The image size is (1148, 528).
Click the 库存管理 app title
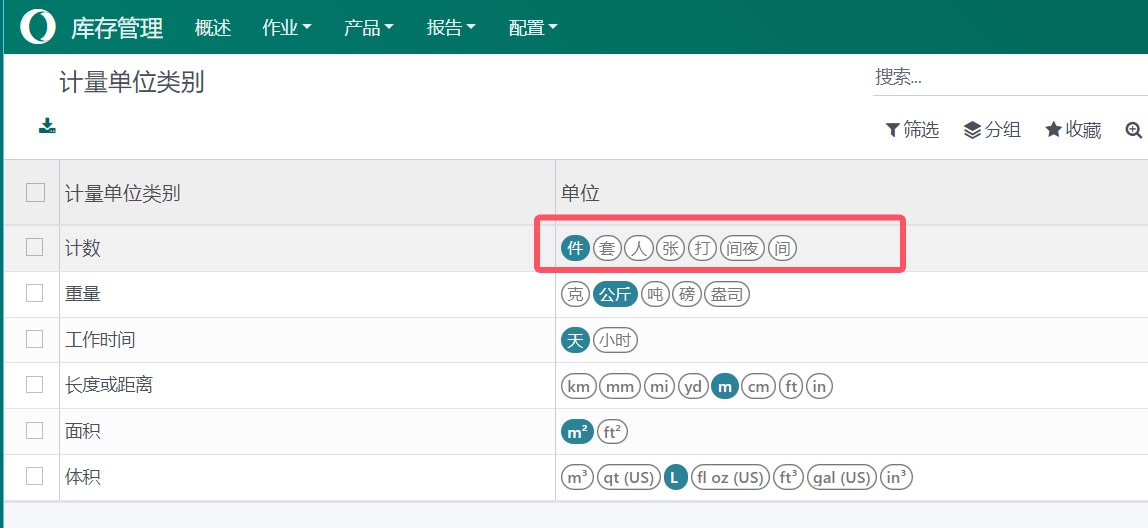117,28
